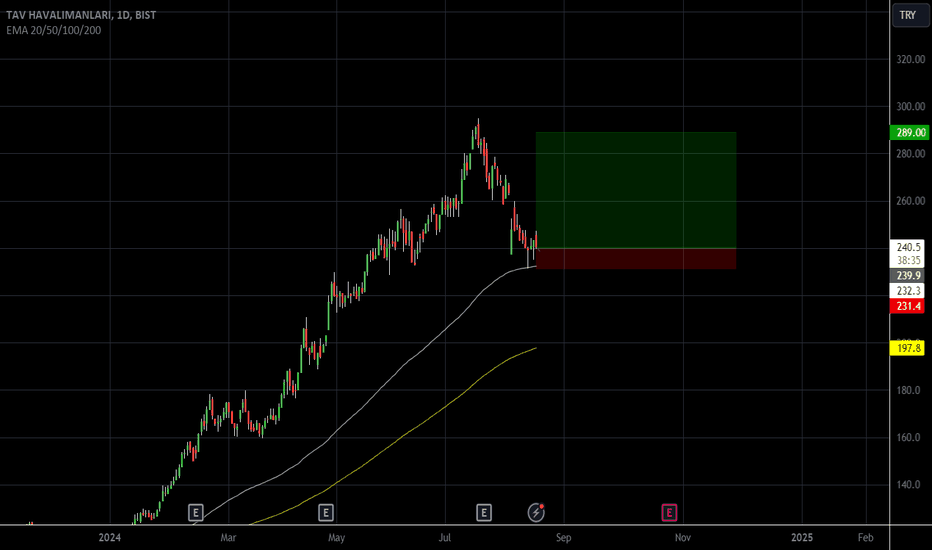Click the Nov label on time axis

[683, 538]
